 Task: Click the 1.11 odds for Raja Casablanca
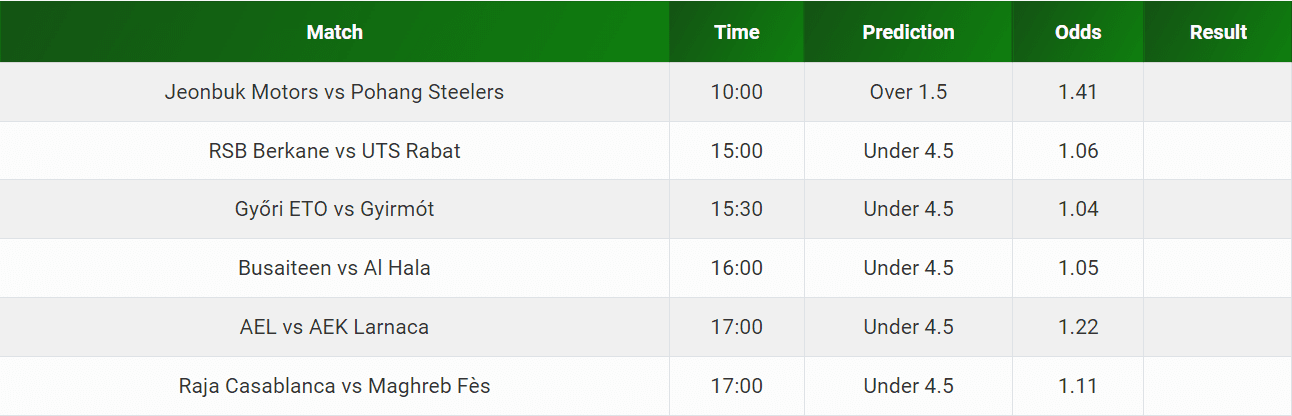click(1078, 386)
